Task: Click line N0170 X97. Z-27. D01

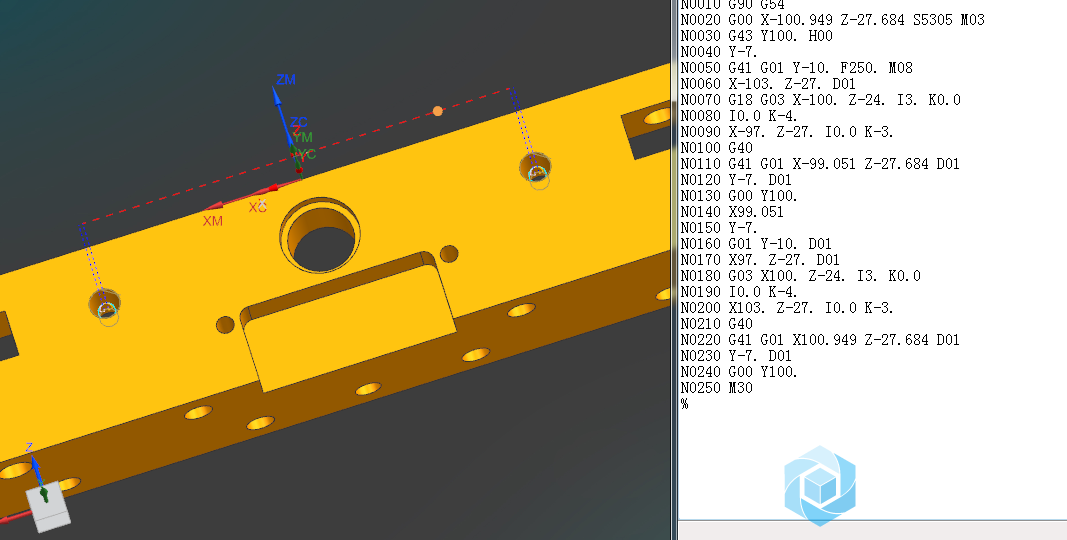Action: (760, 260)
